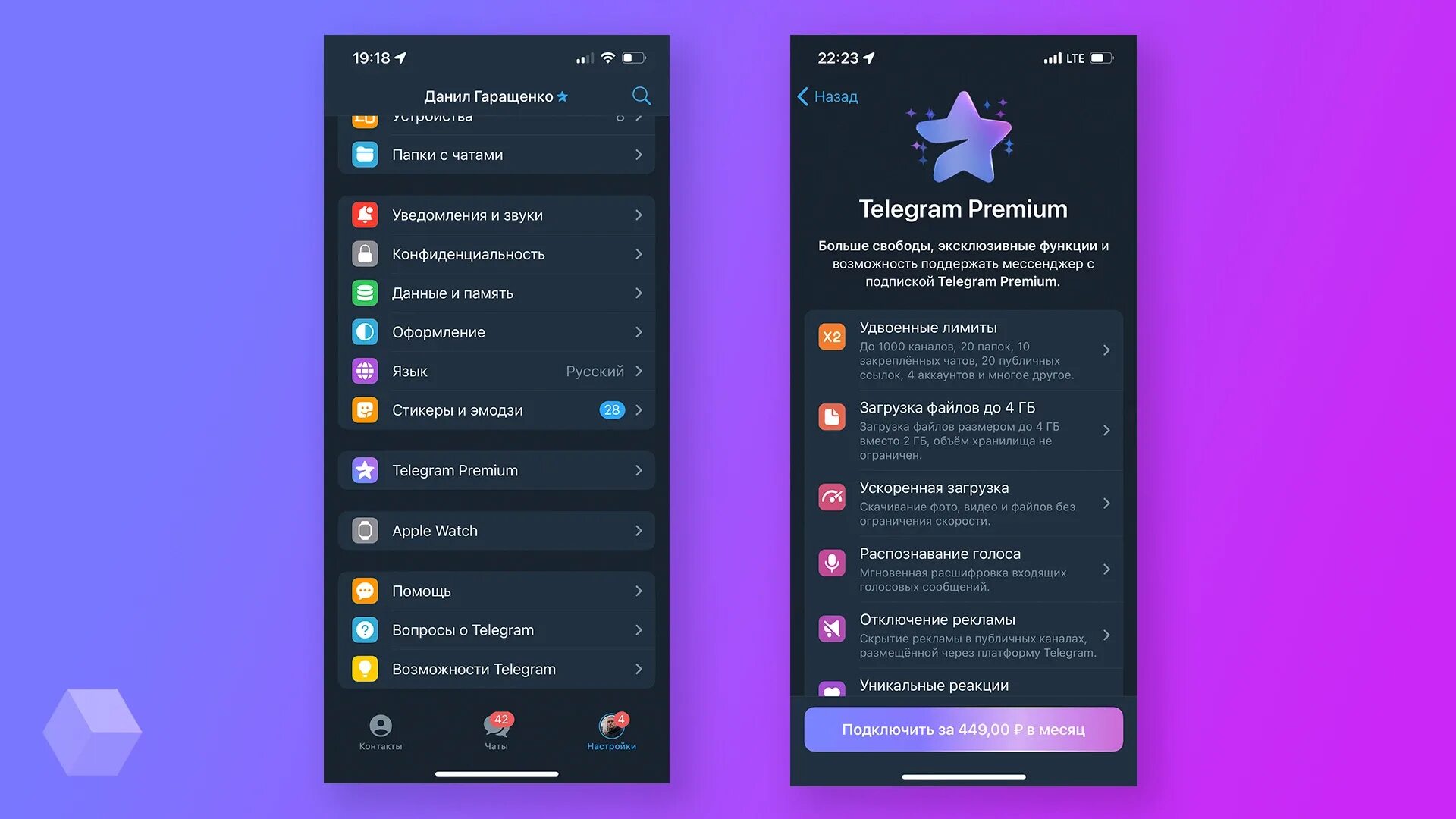Open Help section
Image resolution: width=1456 pixels, height=819 pixels.
(500, 590)
